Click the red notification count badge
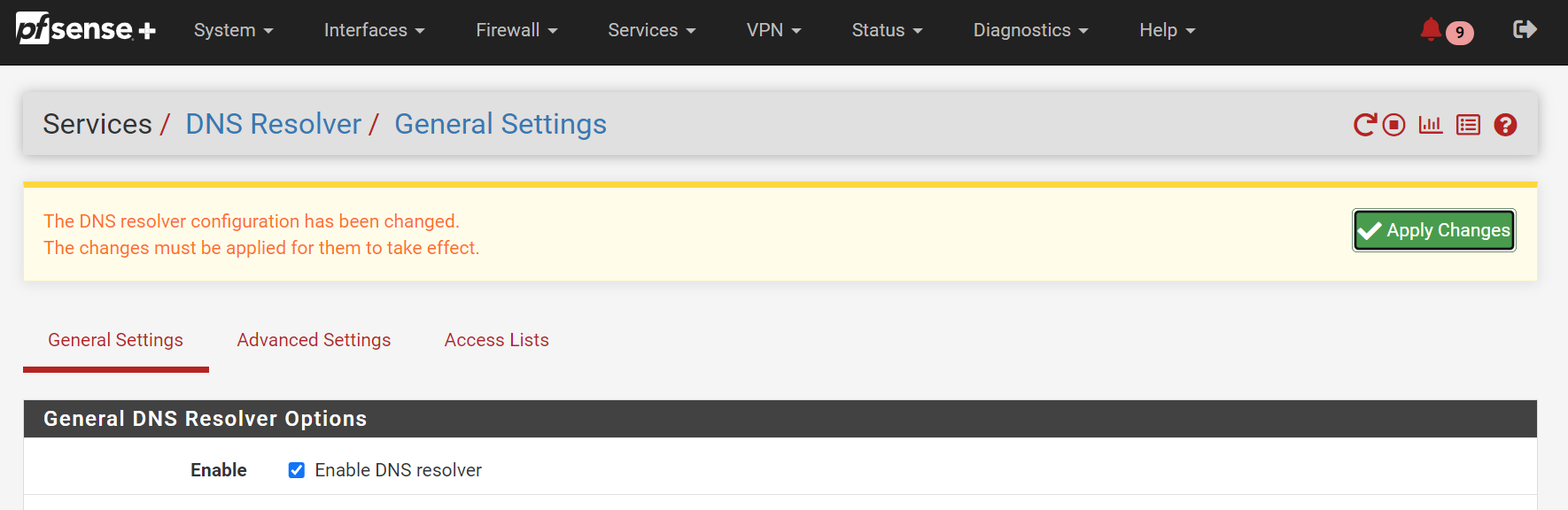 click(1459, 33)
